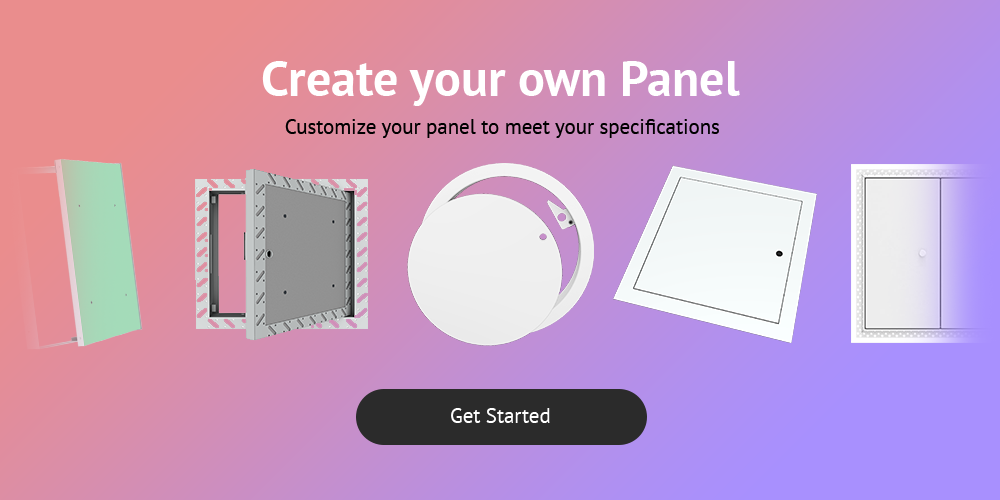Viewport: 1000px width, 500px height.
Task: Click the "Customize your panel" subtitle text
Action: coord(502,127)
